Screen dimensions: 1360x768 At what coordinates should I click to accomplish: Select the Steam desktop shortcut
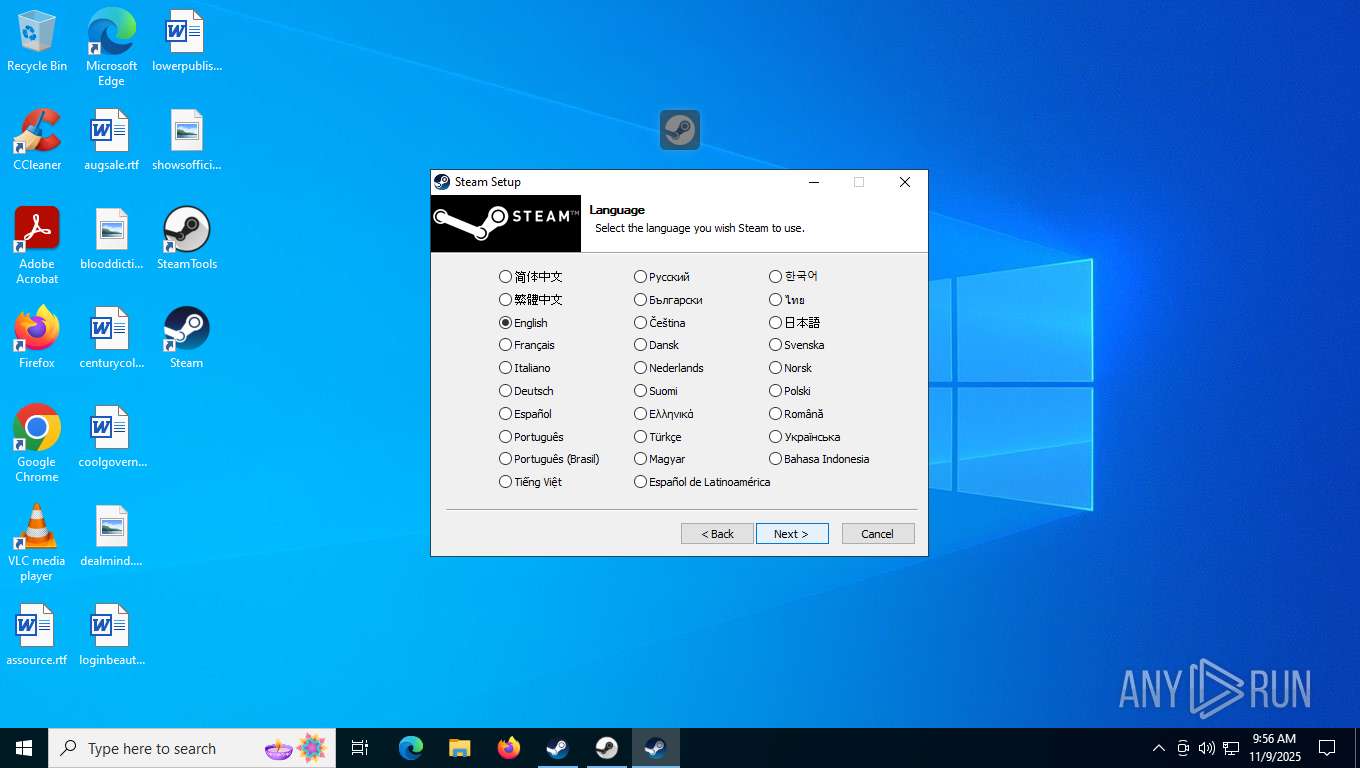(x=186, y=338)
